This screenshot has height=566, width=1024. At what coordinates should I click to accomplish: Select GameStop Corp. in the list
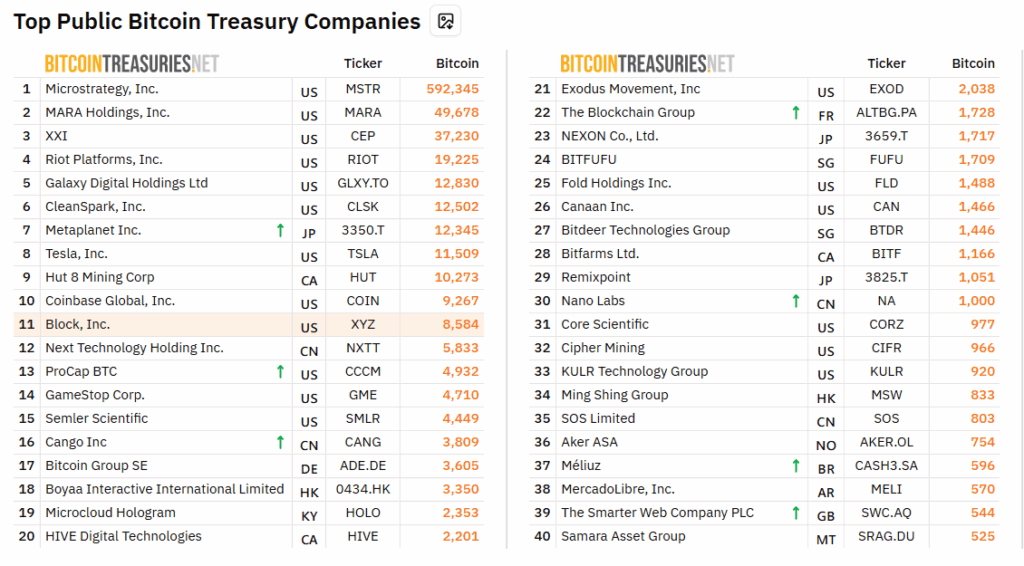(x=95, y=395)
